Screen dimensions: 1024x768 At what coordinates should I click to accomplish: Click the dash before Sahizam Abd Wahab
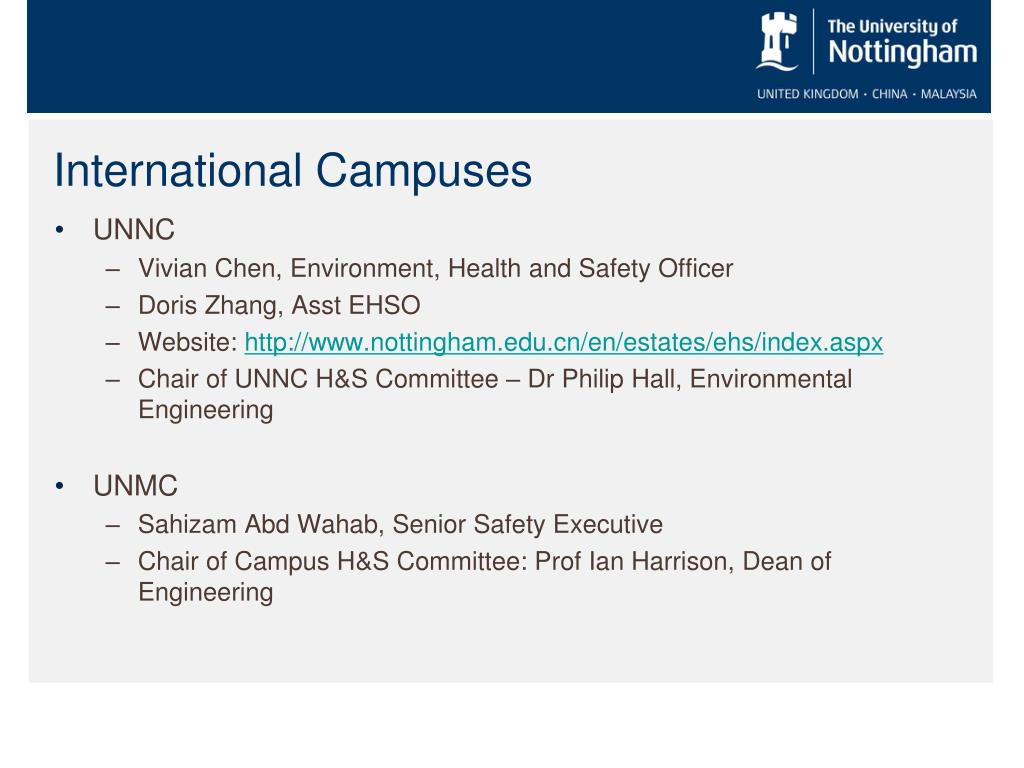point(112,525)
